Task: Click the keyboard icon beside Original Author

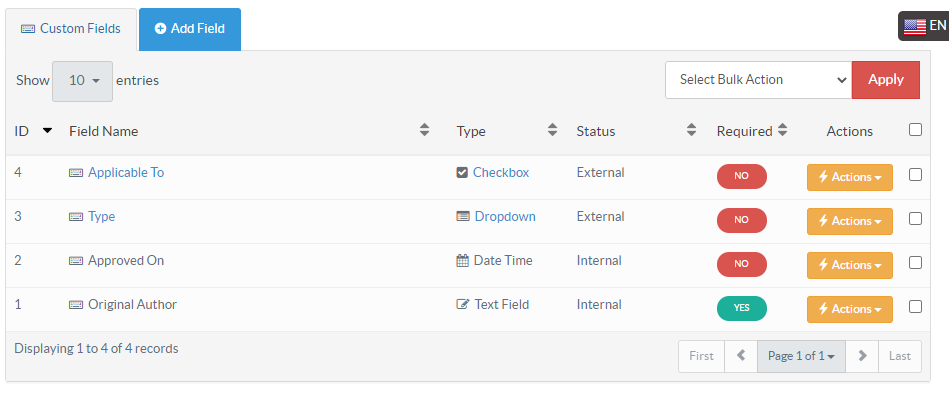Action: tap(76, 305)
